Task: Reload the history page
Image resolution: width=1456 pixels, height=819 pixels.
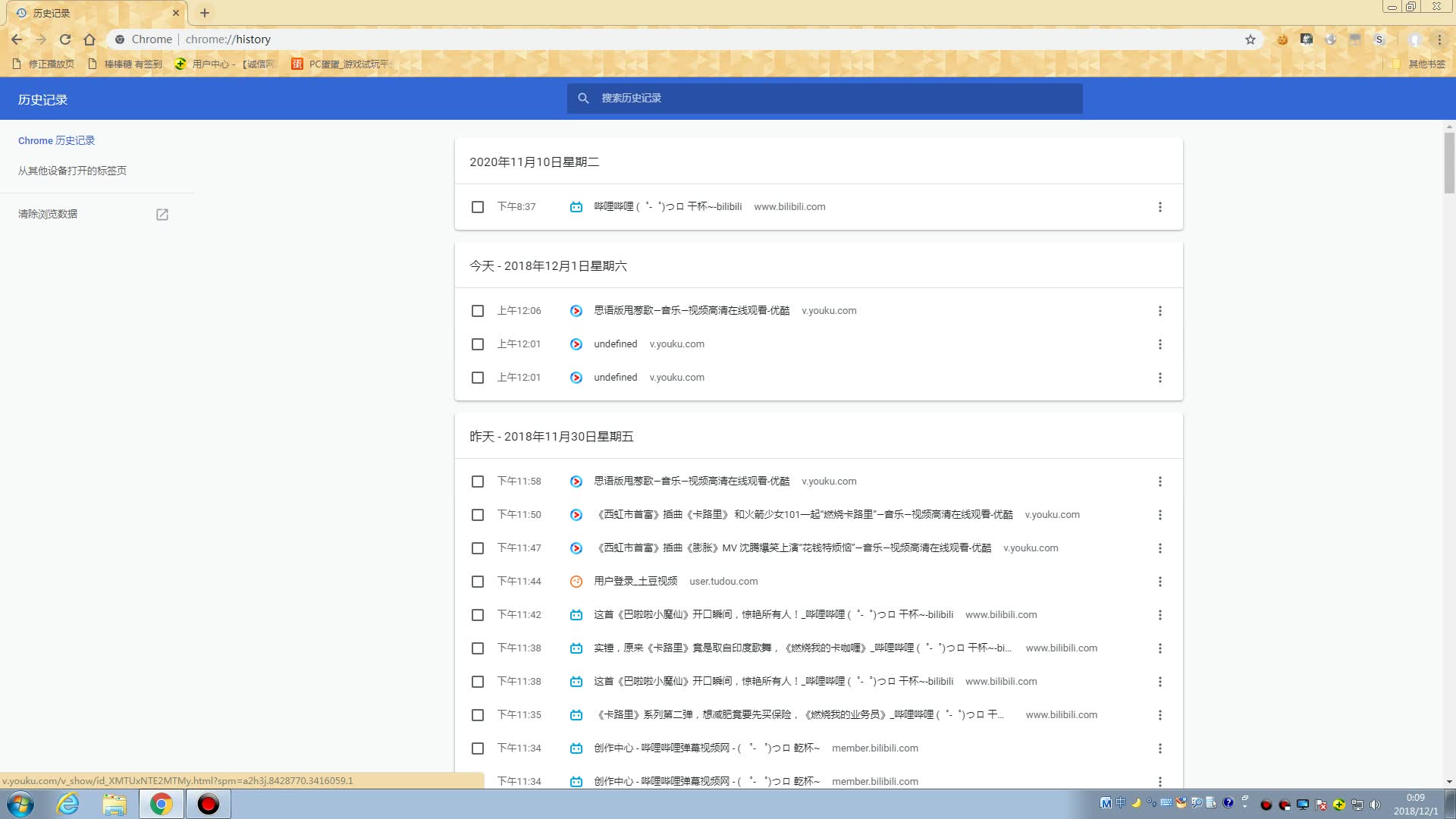Action: coord(65,39)
